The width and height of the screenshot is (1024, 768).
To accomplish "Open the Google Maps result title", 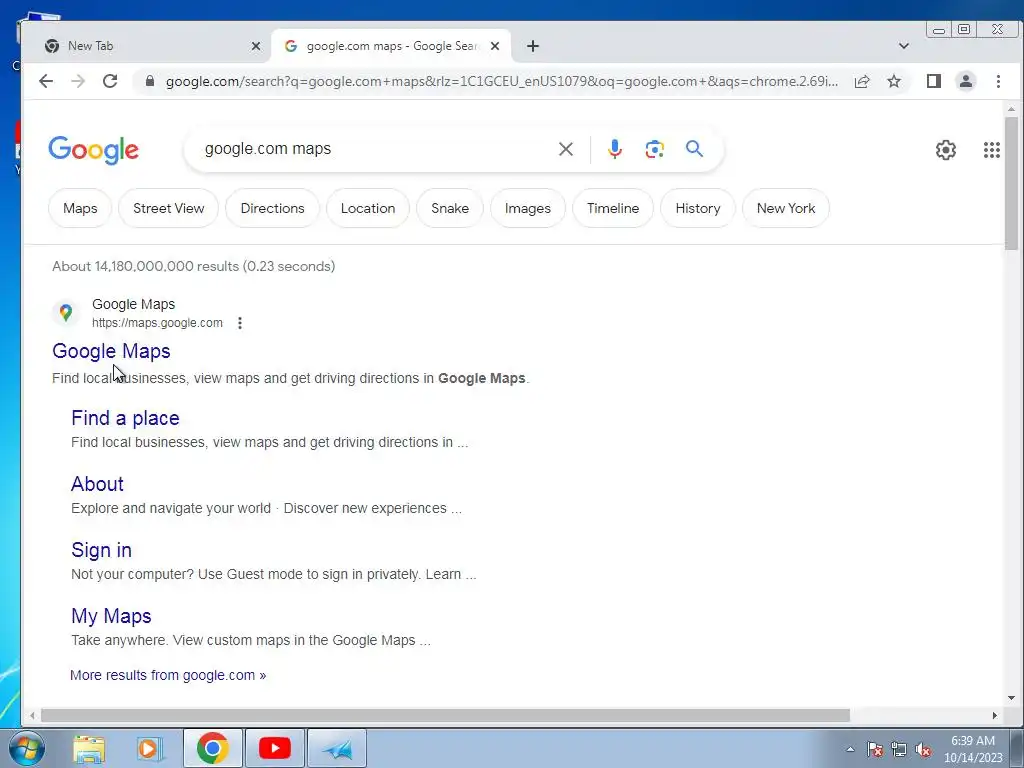I will click(x=111, y=351).
